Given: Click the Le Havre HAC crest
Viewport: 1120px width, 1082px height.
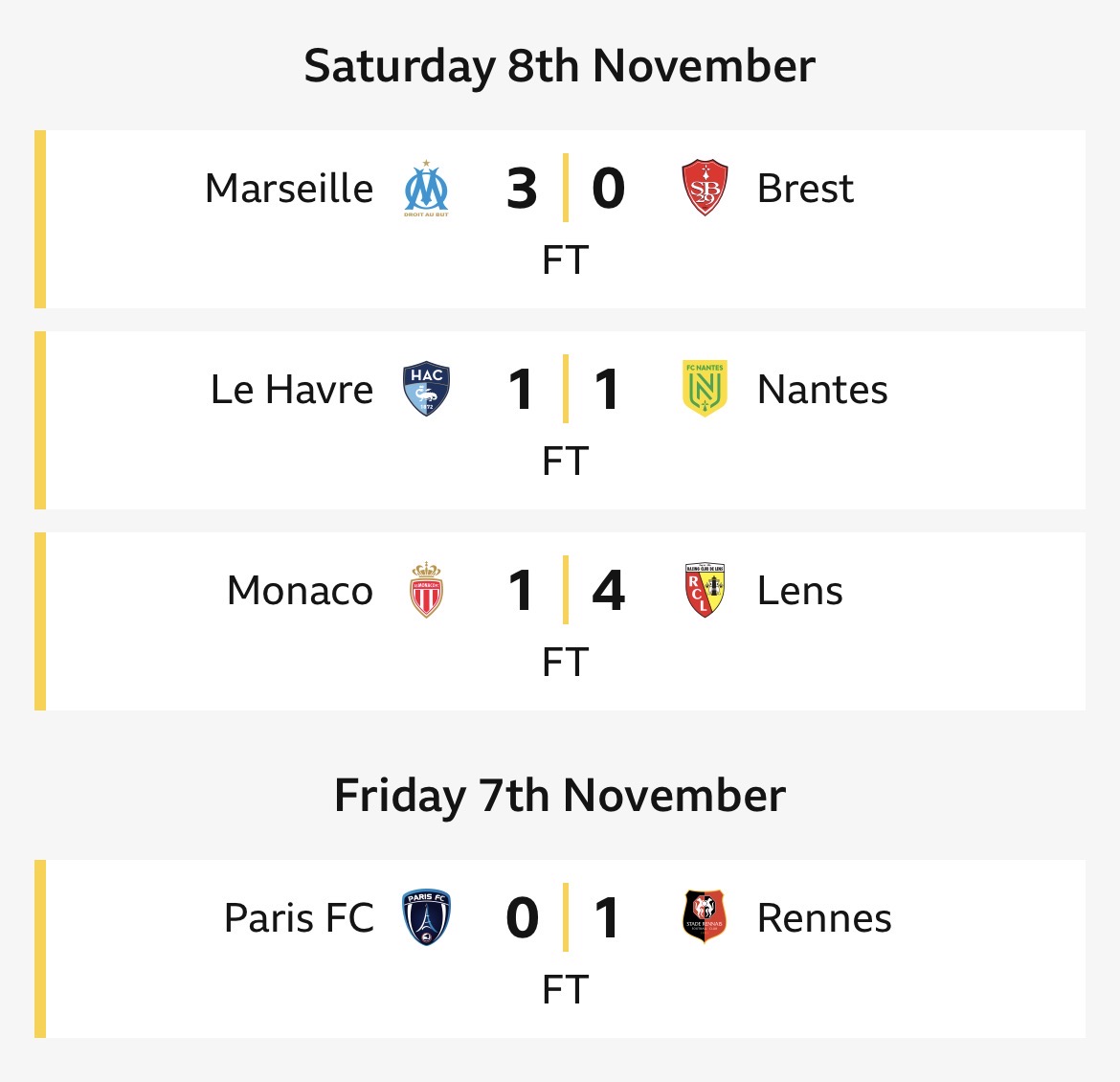Looking at the screenshot, I should 426,390.
